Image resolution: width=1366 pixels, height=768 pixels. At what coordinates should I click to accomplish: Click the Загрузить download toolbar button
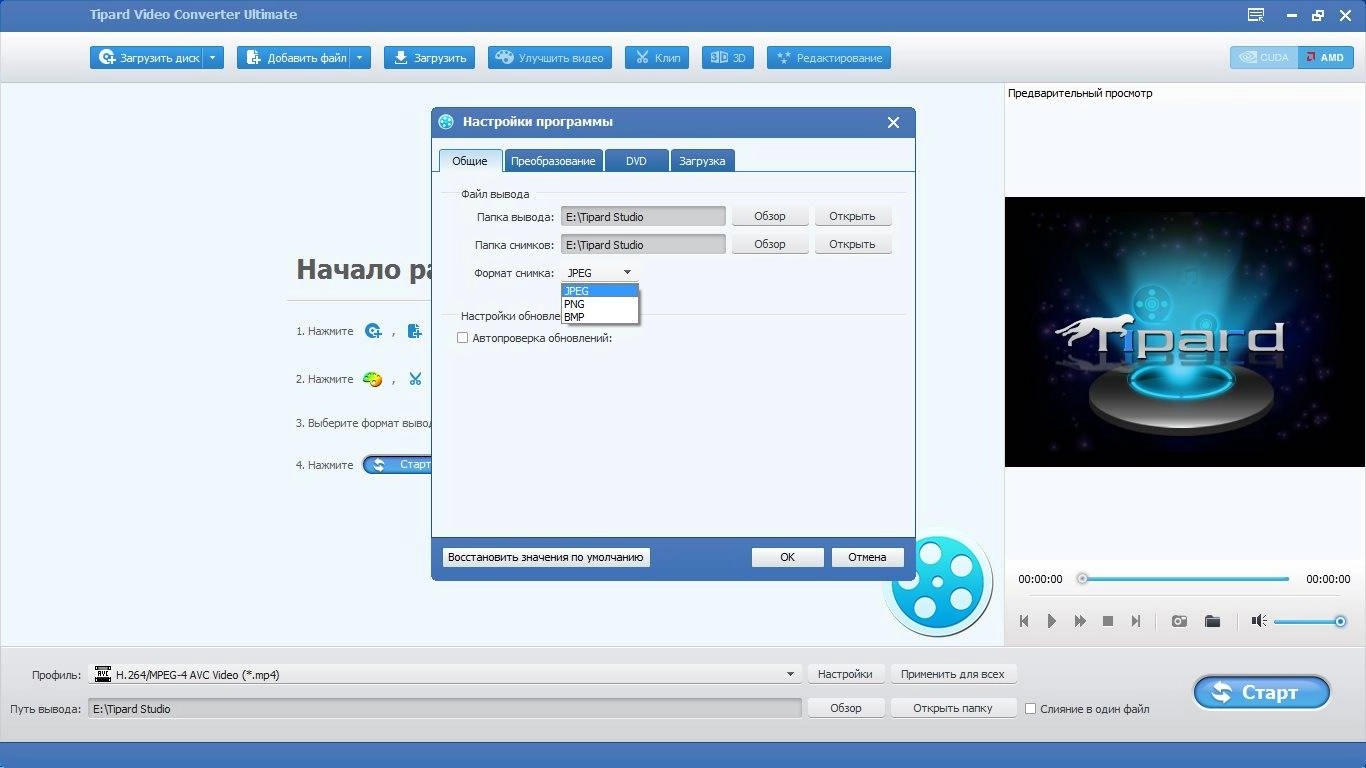[x=430, y=58]
